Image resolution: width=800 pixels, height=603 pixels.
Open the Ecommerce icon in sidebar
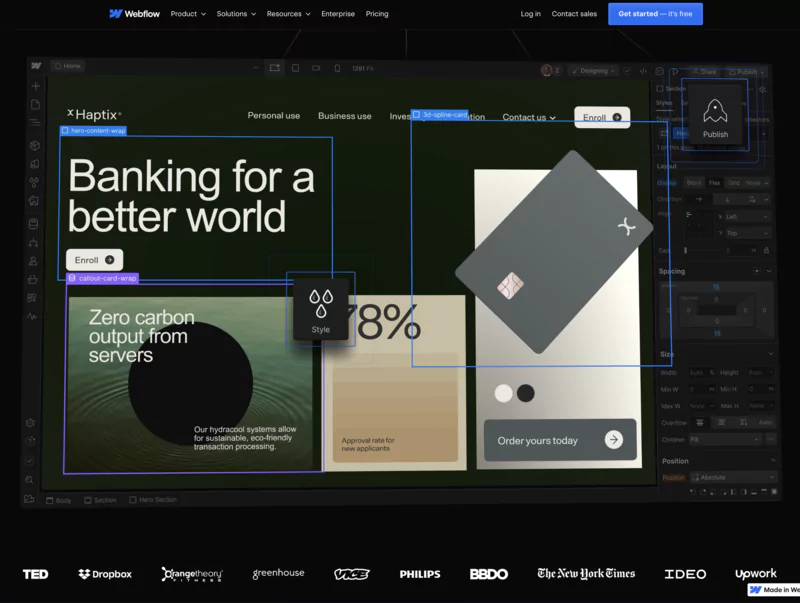tap(32, 279)
